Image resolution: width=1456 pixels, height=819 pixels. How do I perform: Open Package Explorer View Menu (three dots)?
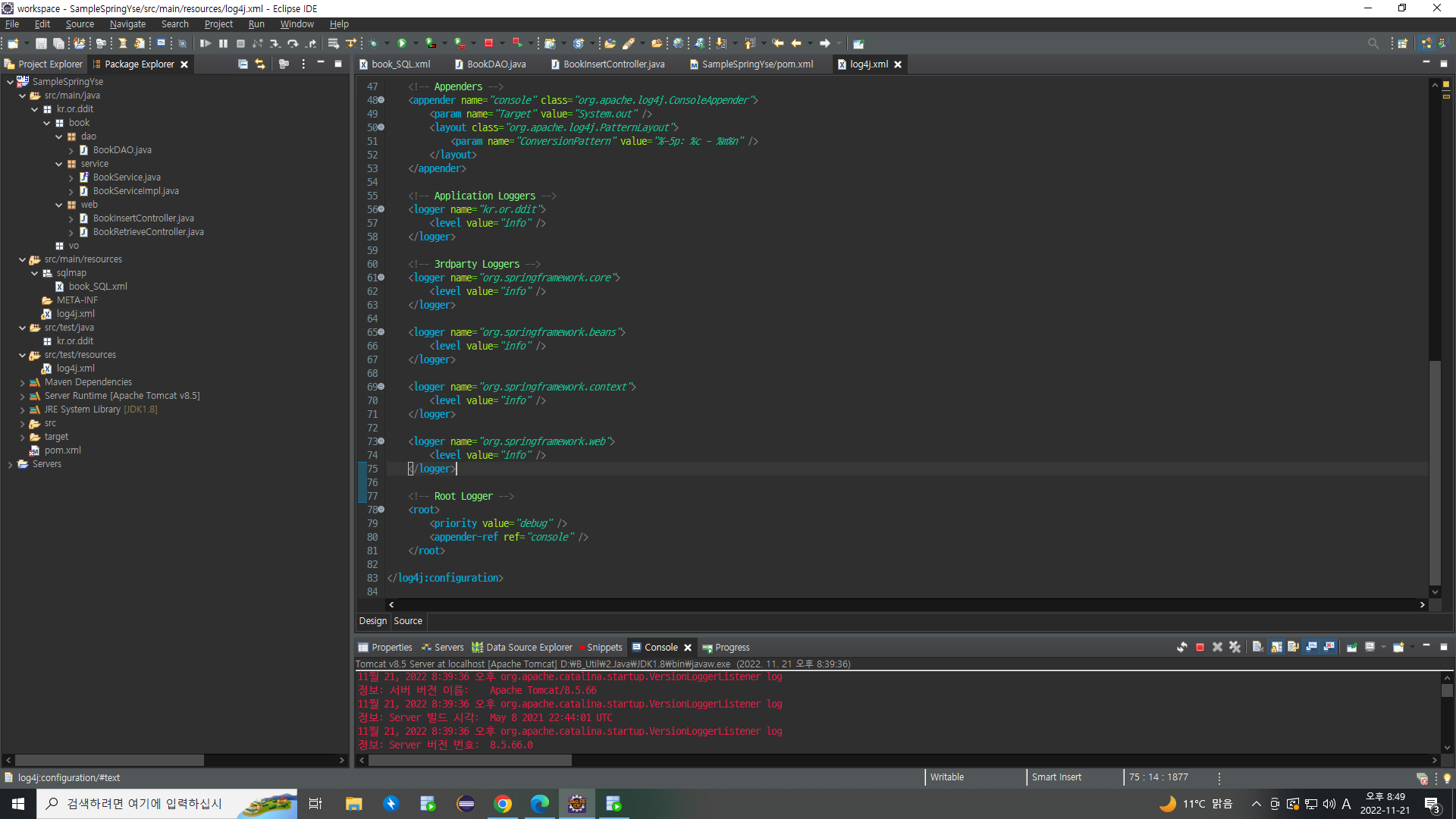pyautogui.click(x=303, y=64)
